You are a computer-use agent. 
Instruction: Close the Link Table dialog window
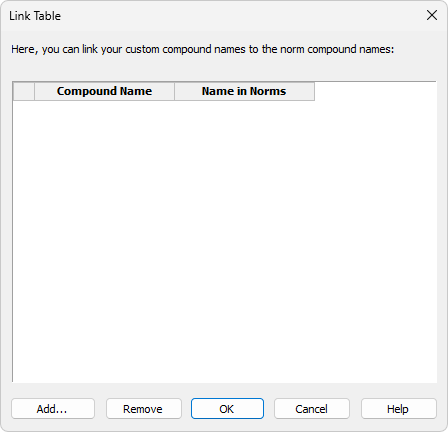[x=432, y=15]
